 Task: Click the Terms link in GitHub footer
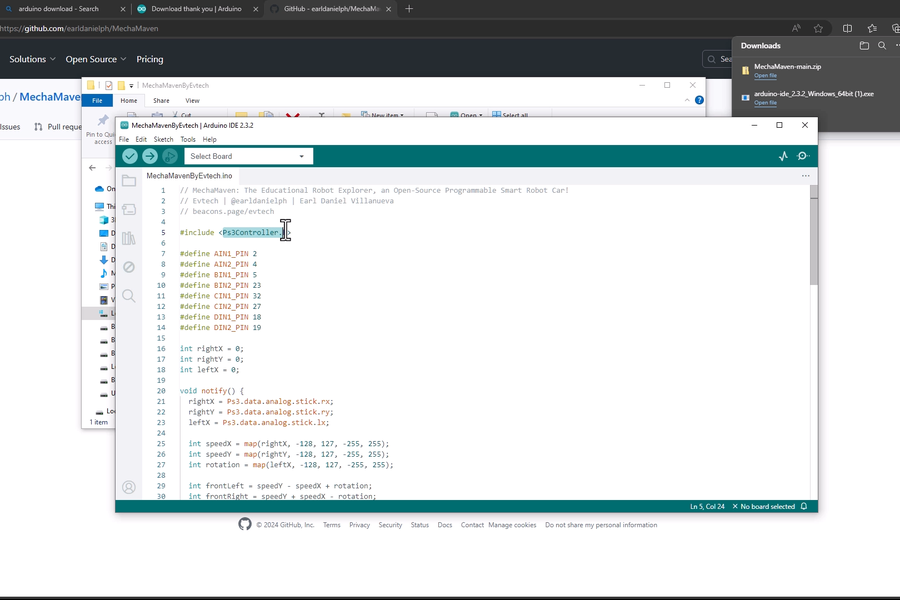tap(332, 525)
